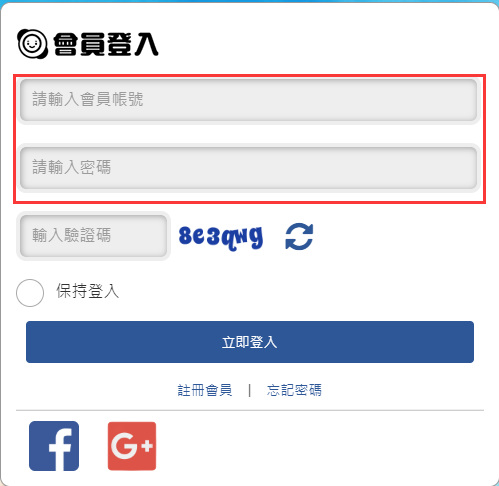Screen dimensions: 499x486
Task: Click the horizontal divider above social icons
Action: pos(250,410)
